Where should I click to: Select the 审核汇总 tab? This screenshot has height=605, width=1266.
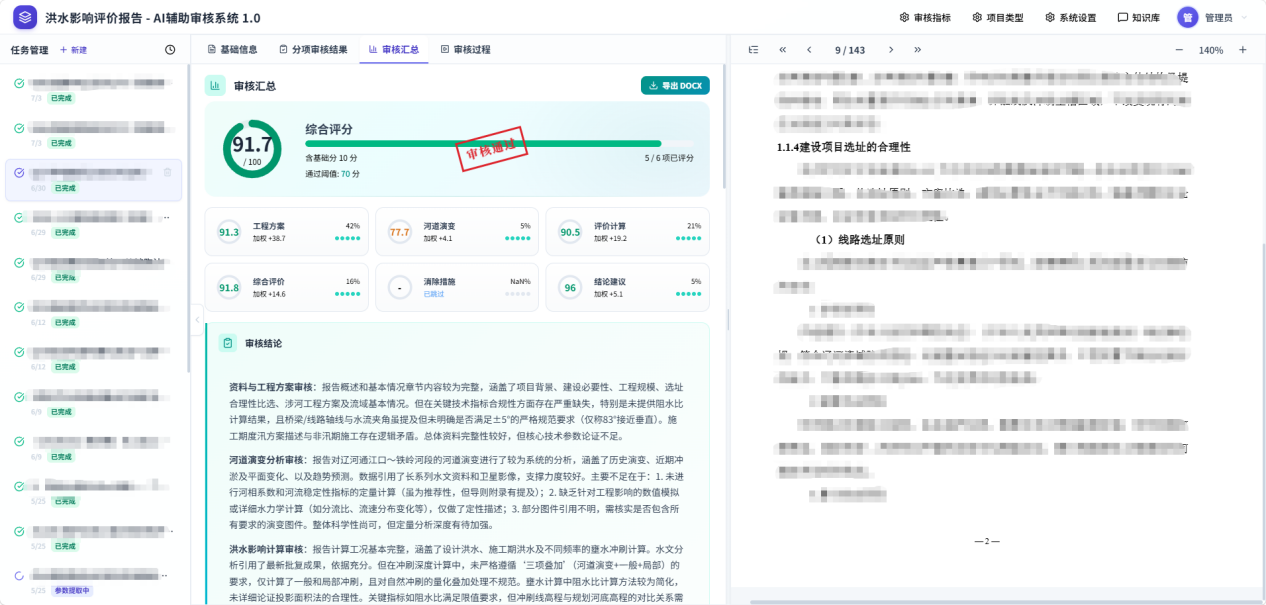coord(394,49)
